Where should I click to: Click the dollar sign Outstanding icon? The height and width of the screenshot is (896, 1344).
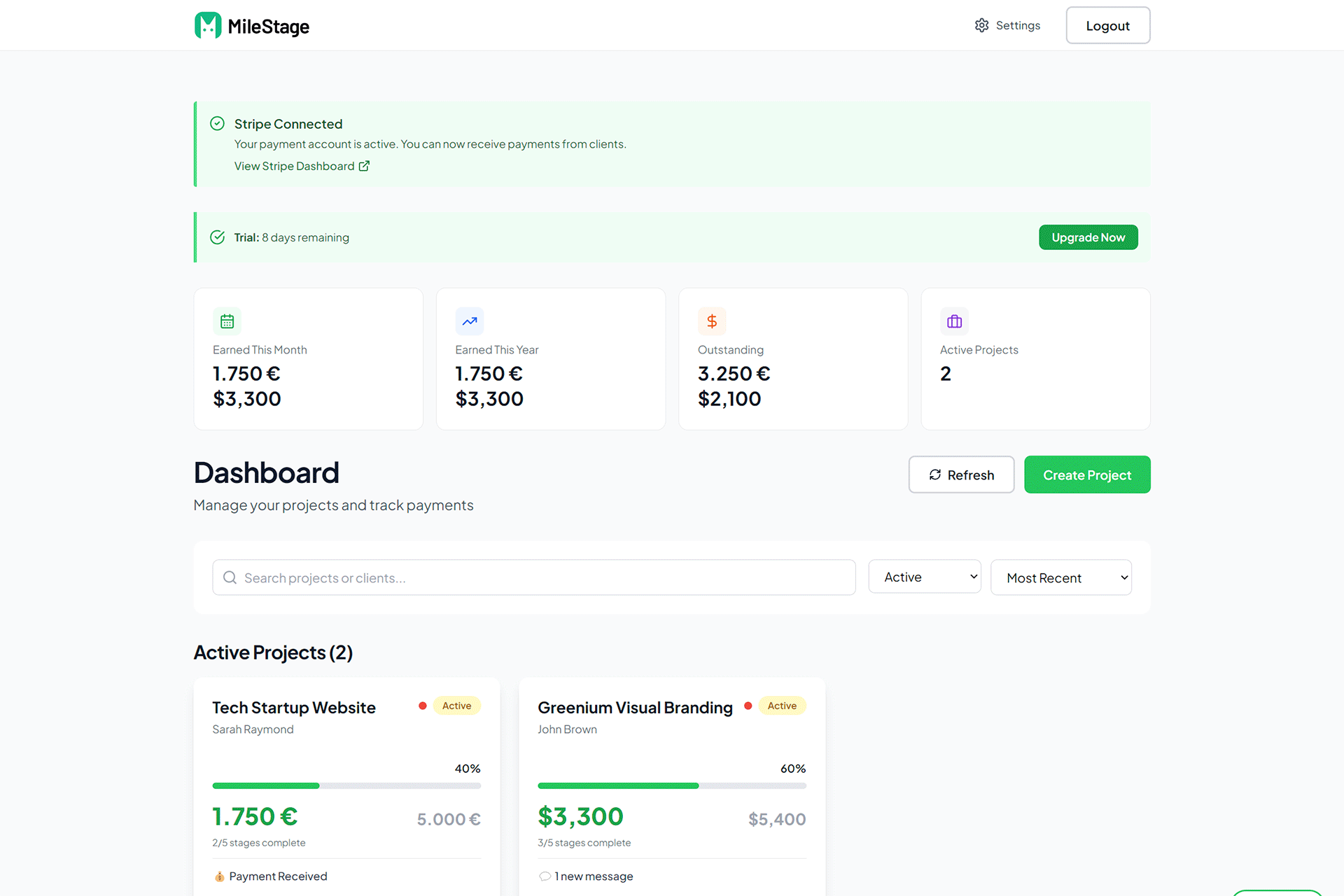pyautogui.click(x=712, y=321)
